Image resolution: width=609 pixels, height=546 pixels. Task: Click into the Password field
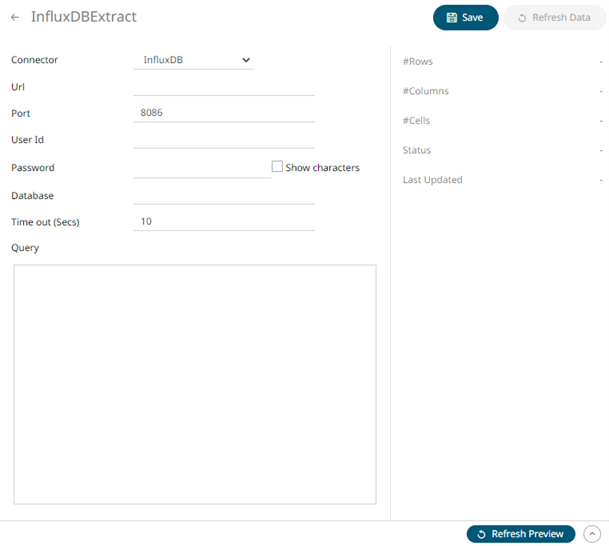click(x=201, y=168)
